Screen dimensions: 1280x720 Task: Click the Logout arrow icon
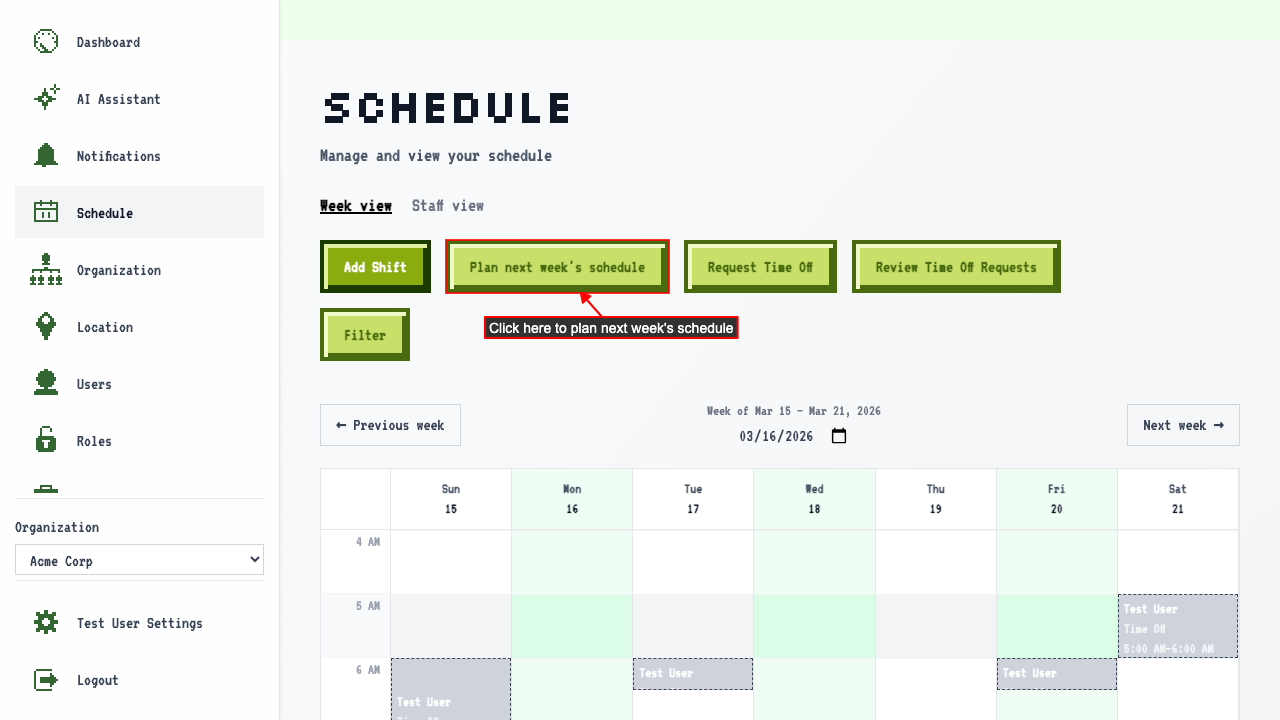46,680
